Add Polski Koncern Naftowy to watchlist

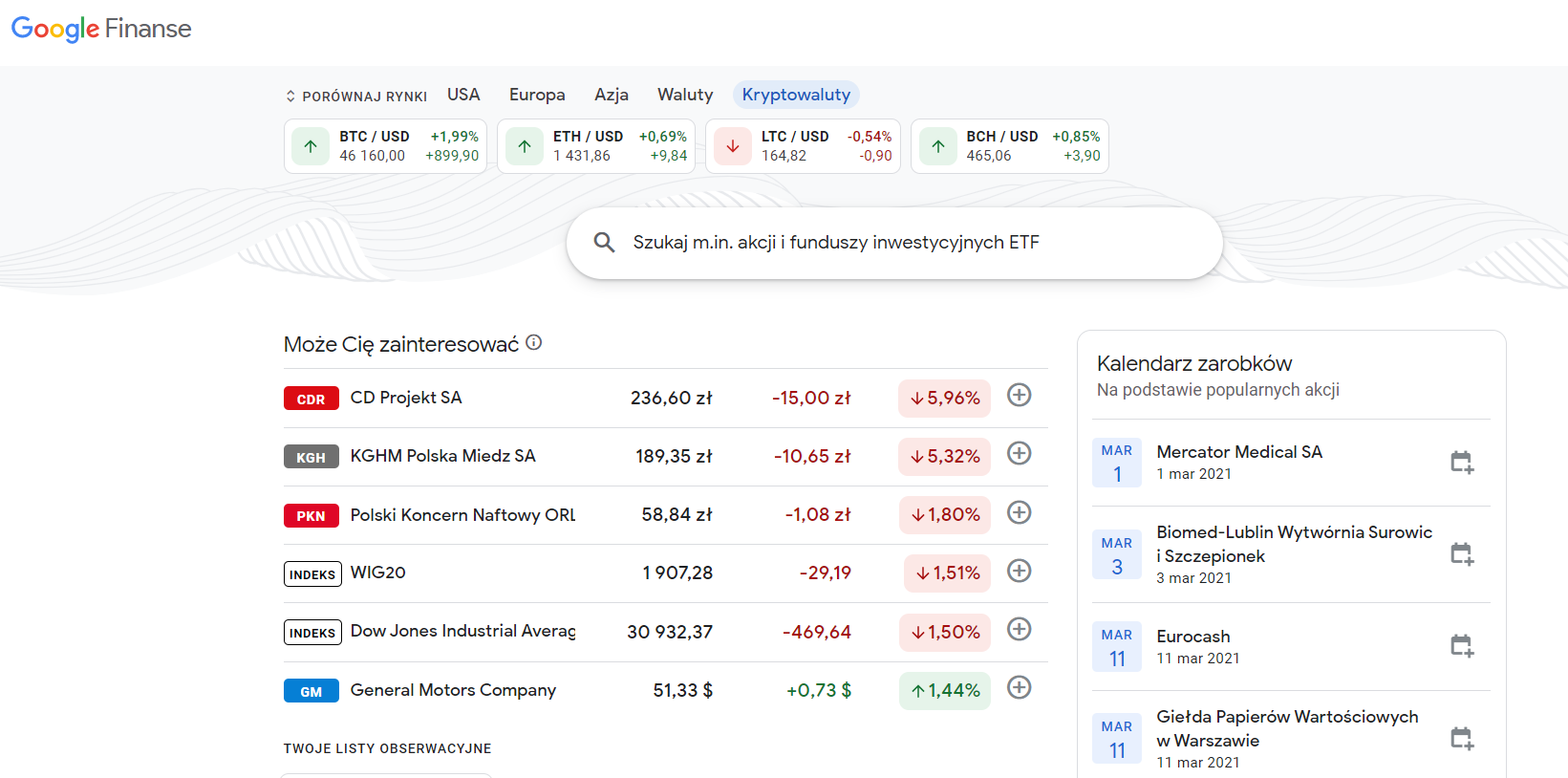click(1020, 512)
